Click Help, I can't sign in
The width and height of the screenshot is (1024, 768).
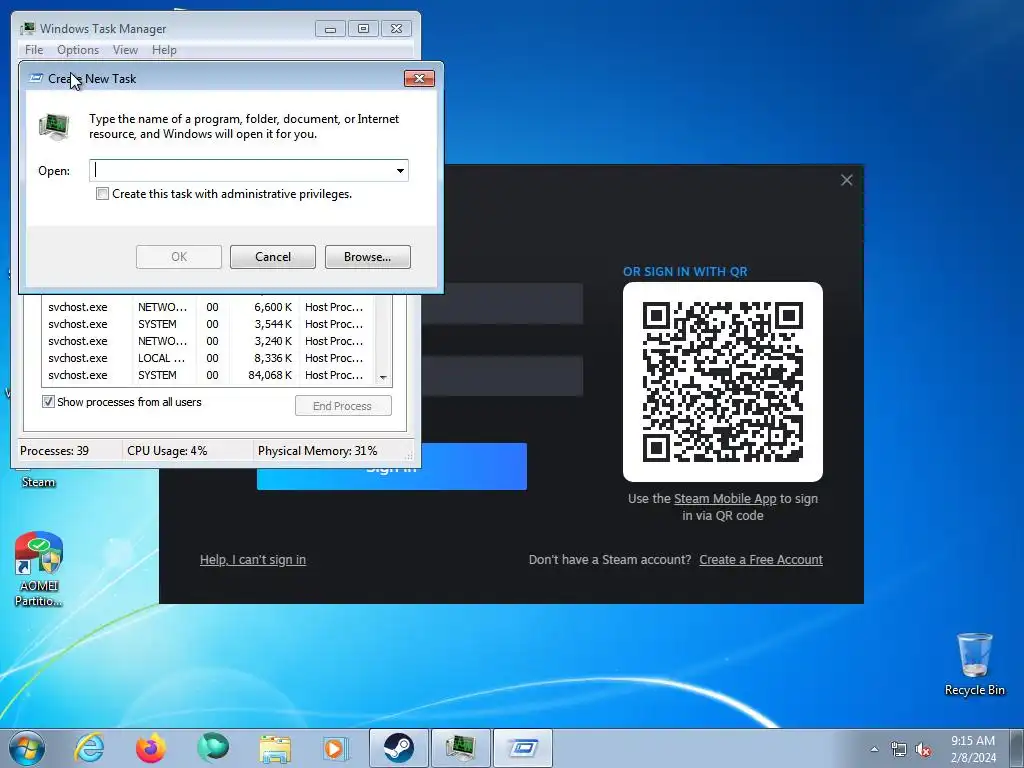(253, 560)
